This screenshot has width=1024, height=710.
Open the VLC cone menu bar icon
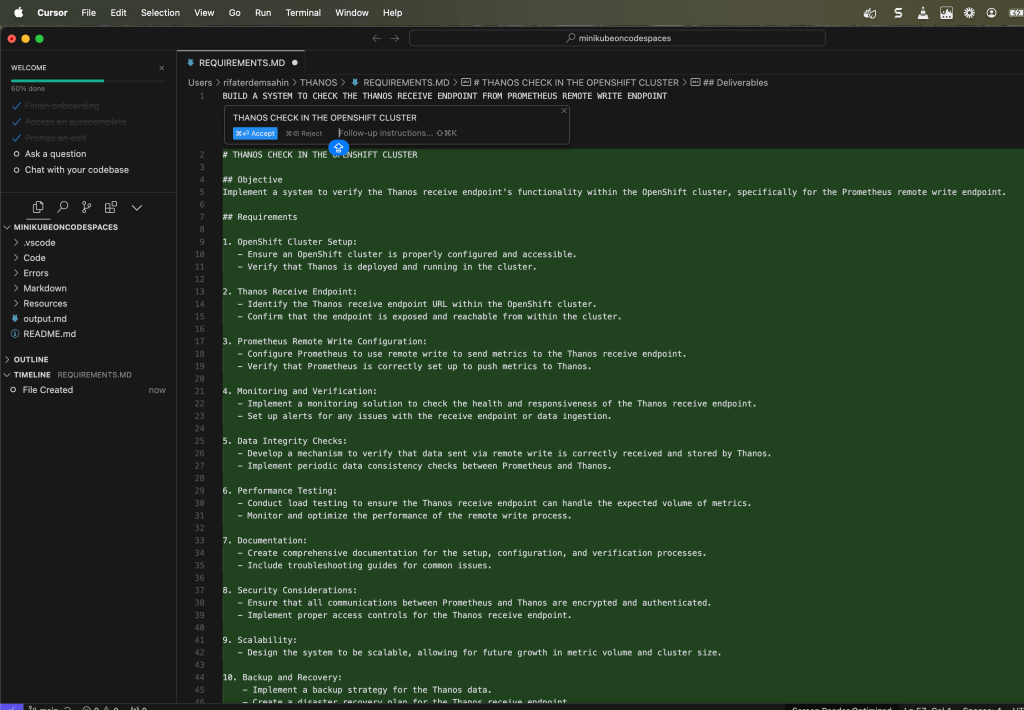(x=923, y=12)
